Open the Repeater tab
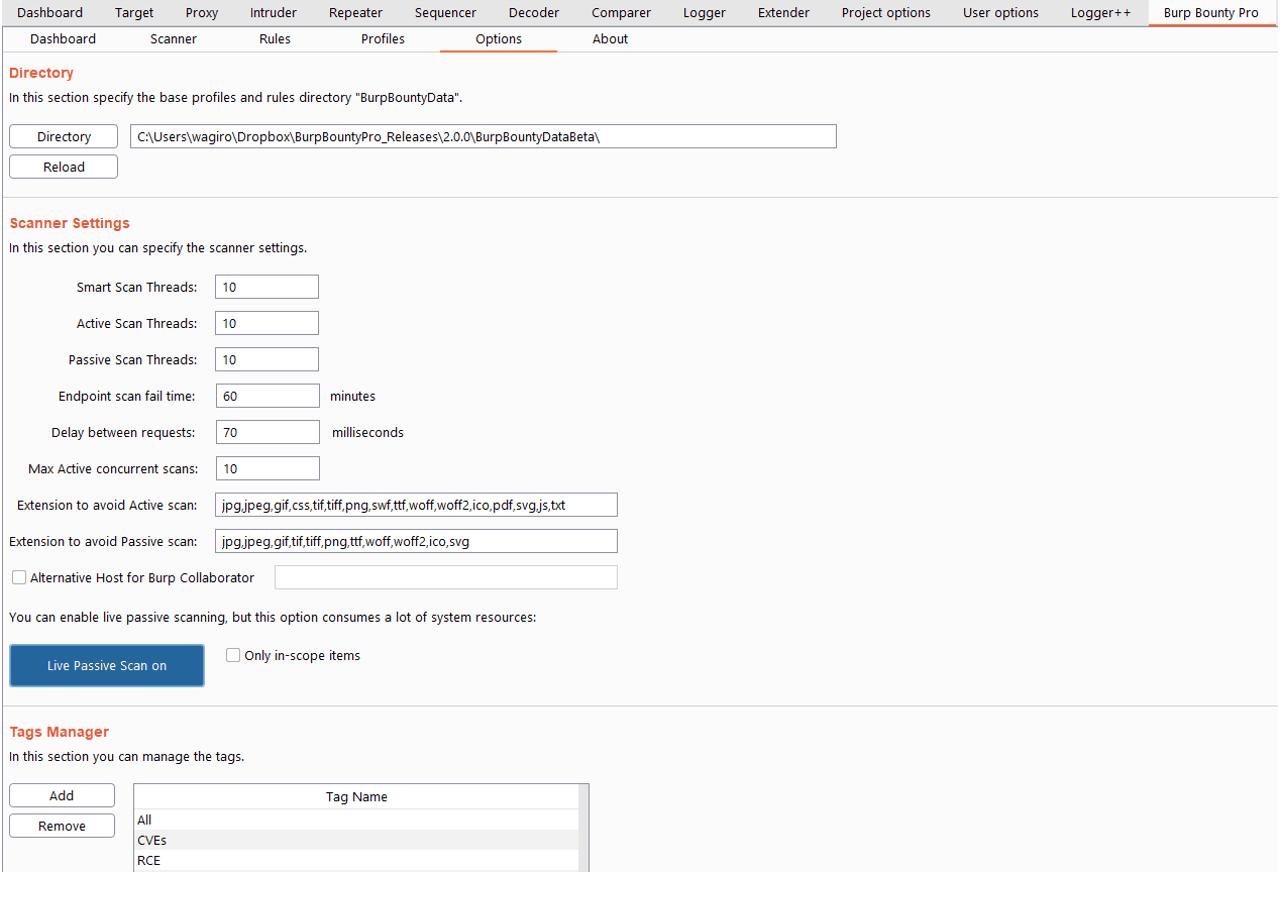Screen dimensions: 1284x902 pyautogui.click(x=355, y=12)
